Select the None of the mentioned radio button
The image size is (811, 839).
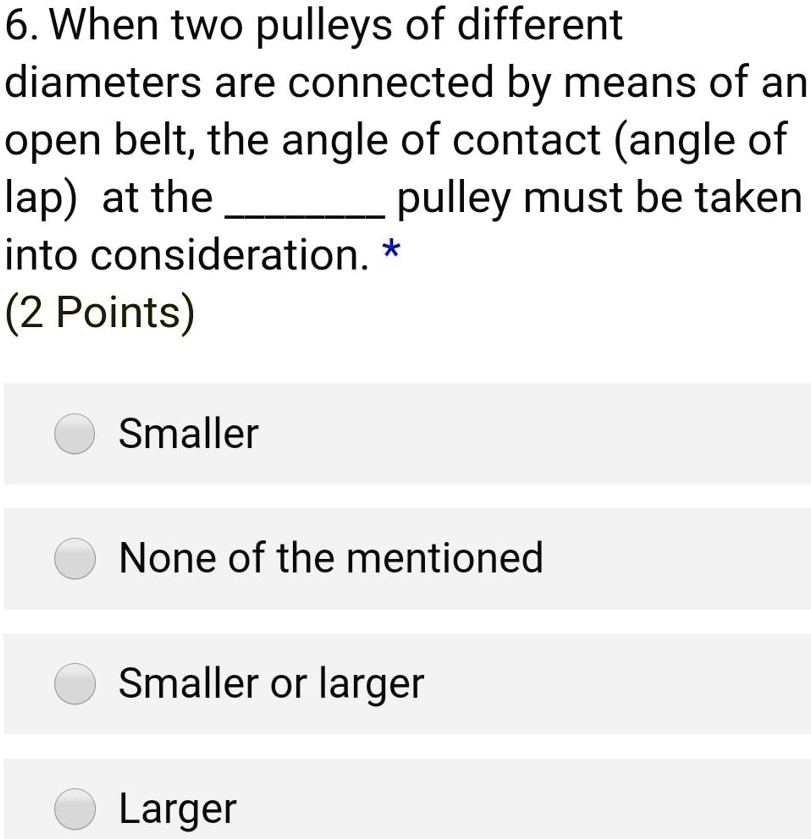pos(74,560)
